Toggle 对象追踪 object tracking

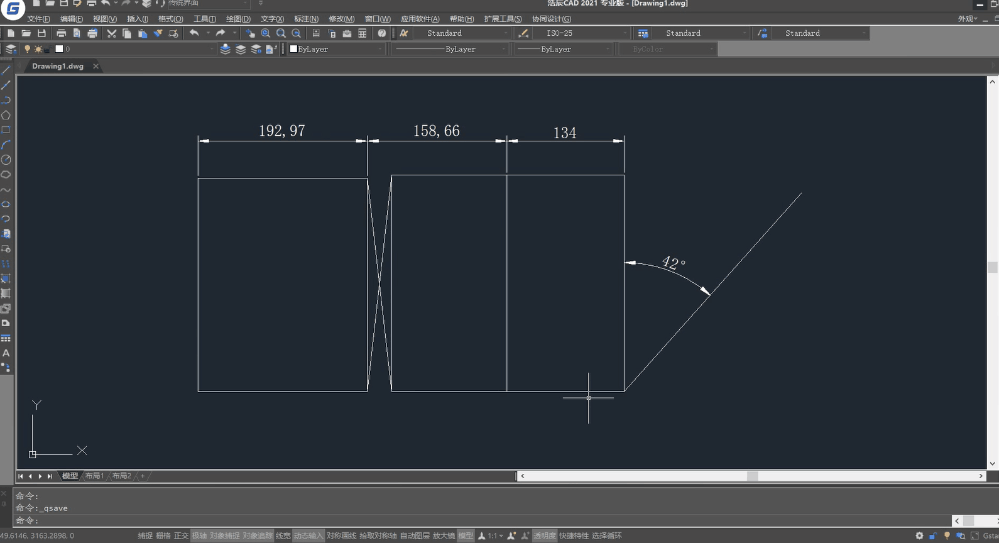coord(257,536)
